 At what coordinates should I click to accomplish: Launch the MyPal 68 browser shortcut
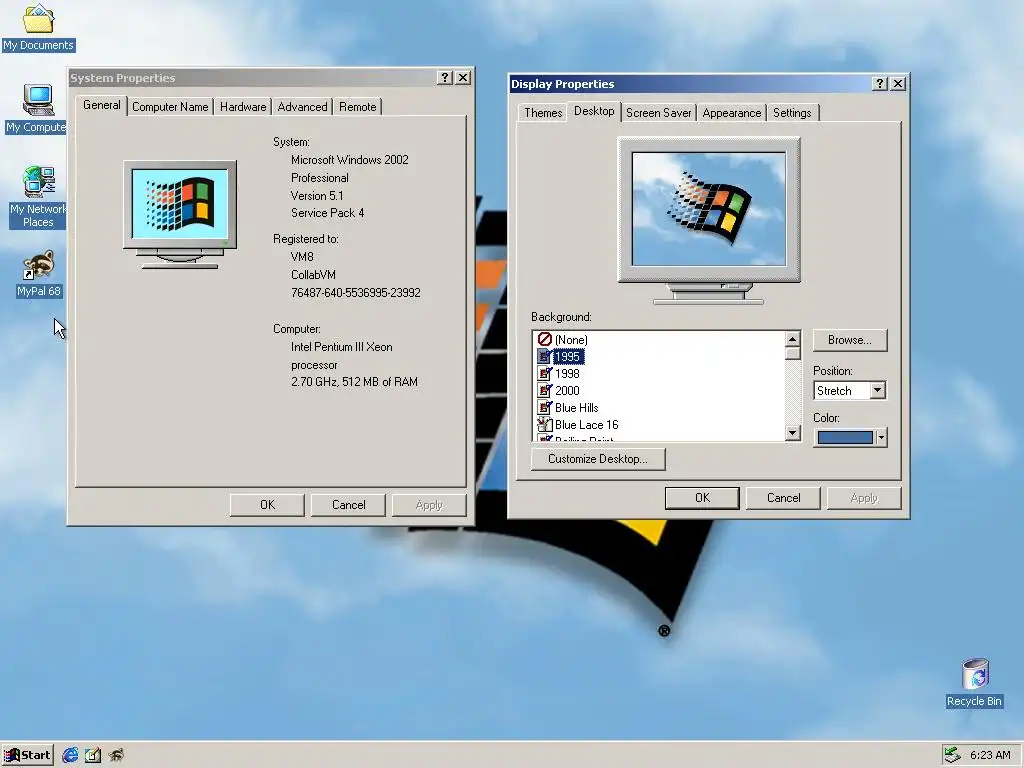click(x=39, y=274)
